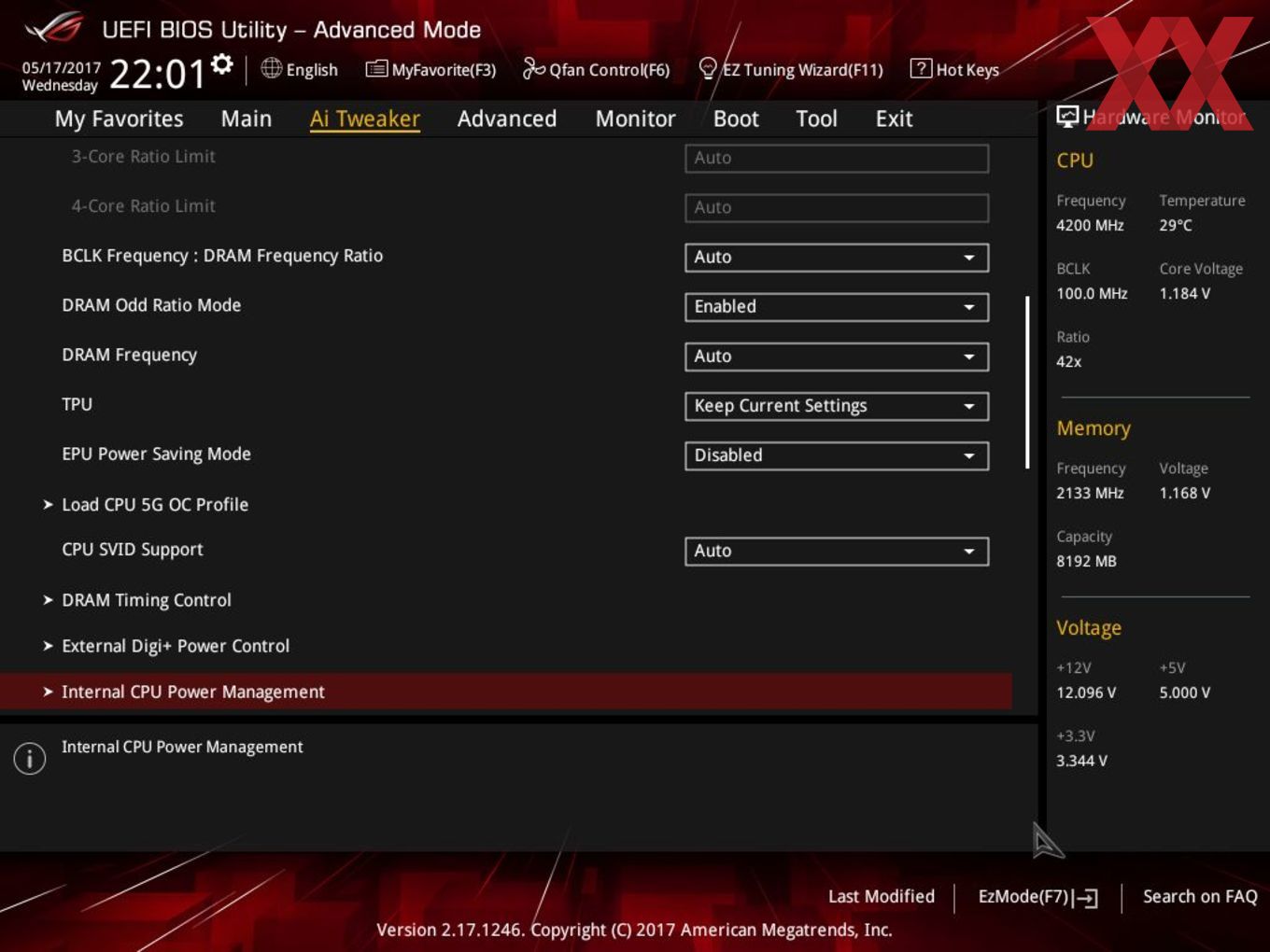Open the Monitor tab
The width and height of the screenshot is (1270, 952).
click(x=635, y=119)
